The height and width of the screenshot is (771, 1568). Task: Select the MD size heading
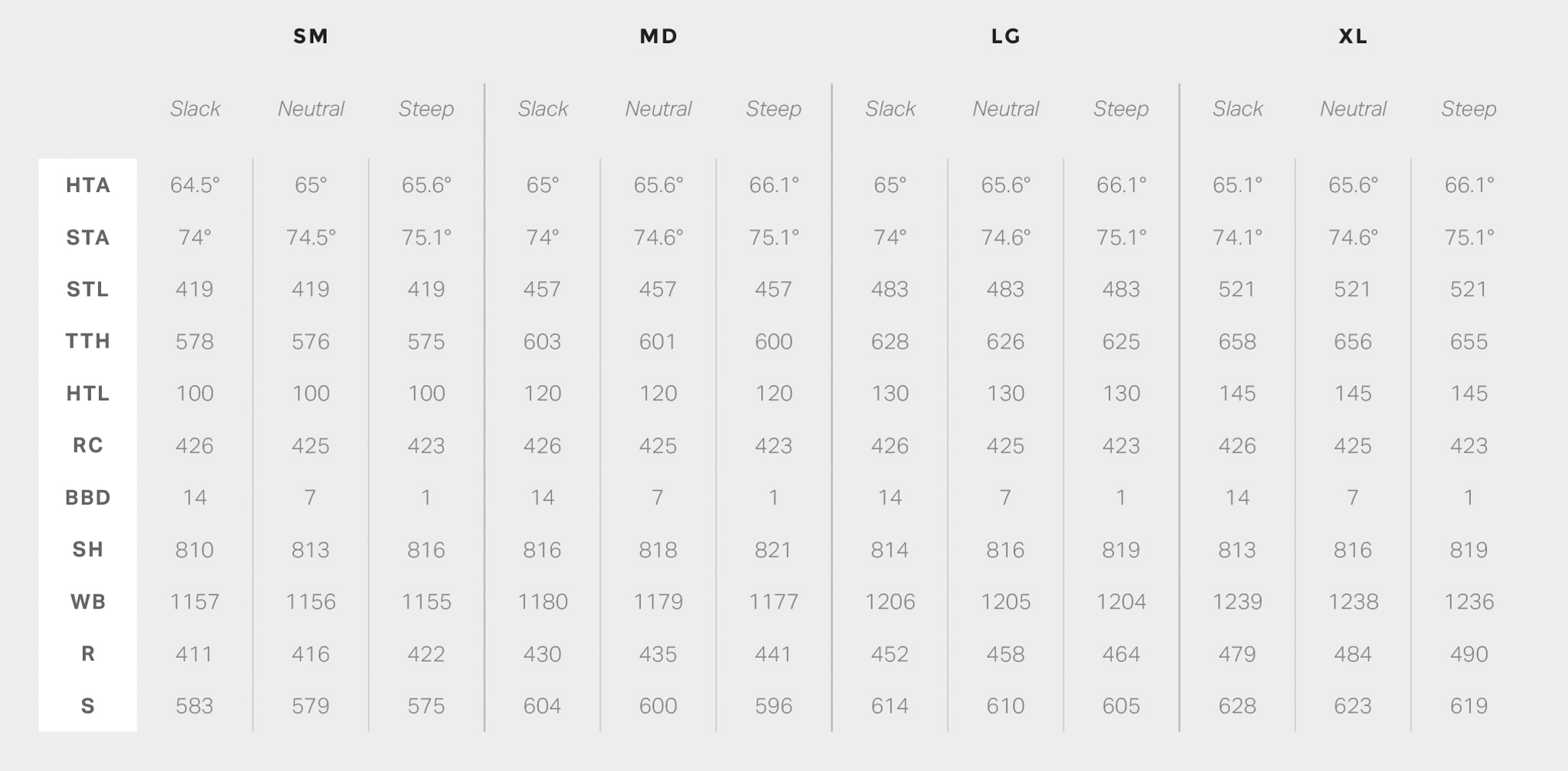(x=658, y=36)
